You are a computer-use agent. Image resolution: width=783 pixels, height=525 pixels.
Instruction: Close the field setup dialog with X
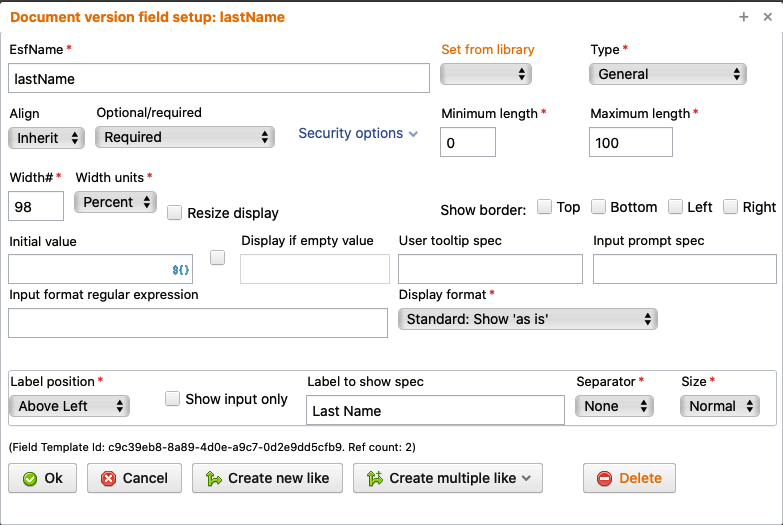tap(765, 17)
